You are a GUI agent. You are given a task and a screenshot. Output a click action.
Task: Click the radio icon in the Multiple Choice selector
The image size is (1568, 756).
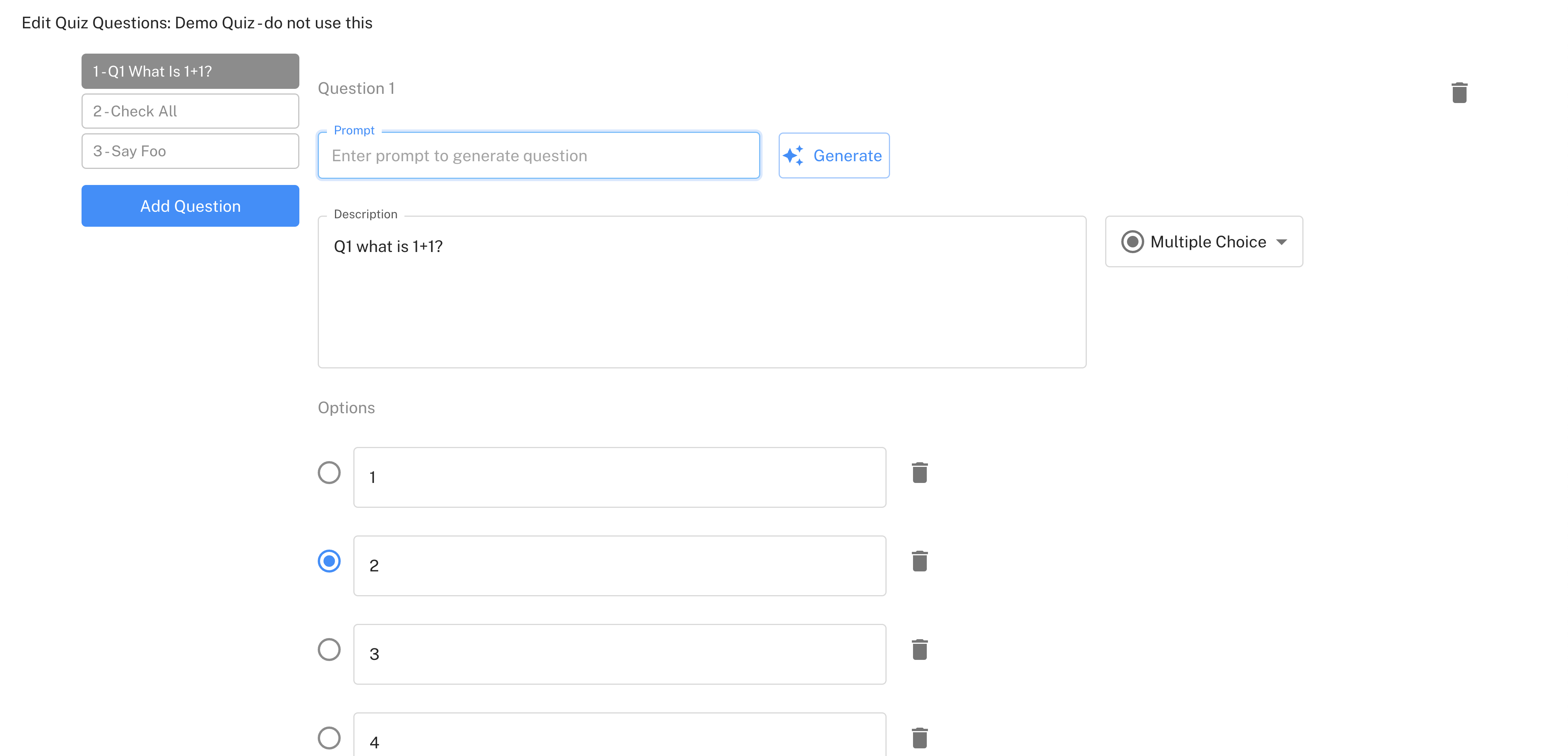(x=1132, y=242)
